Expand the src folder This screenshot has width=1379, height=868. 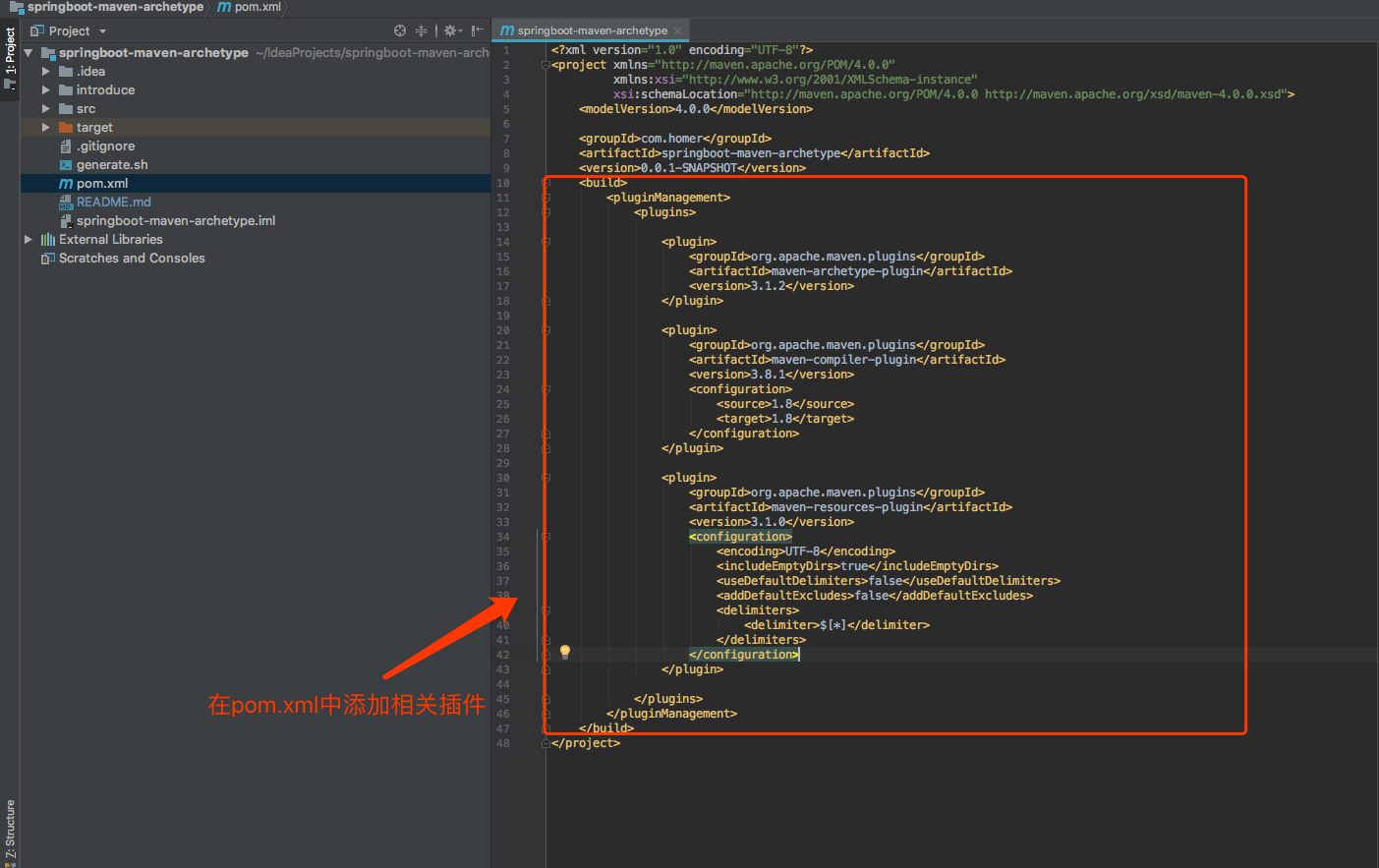click(46, 109)
